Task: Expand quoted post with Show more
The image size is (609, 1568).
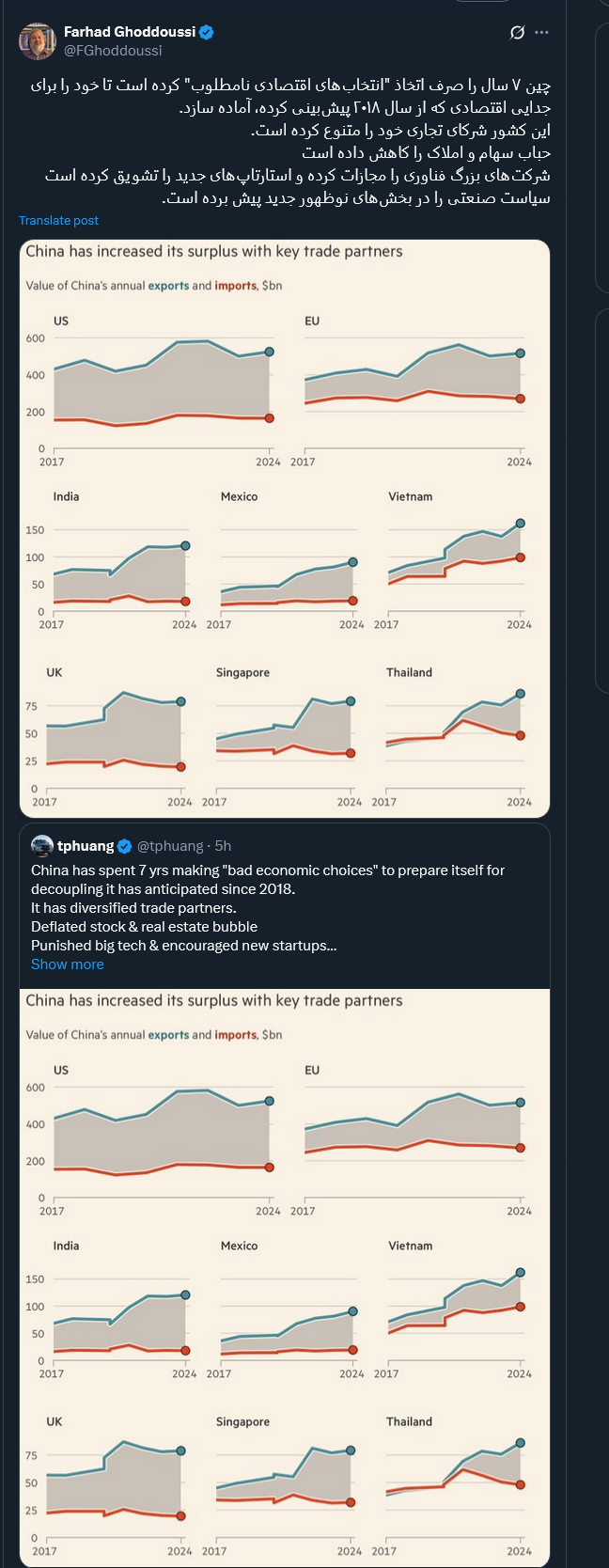Action: (x=68, y=964)
